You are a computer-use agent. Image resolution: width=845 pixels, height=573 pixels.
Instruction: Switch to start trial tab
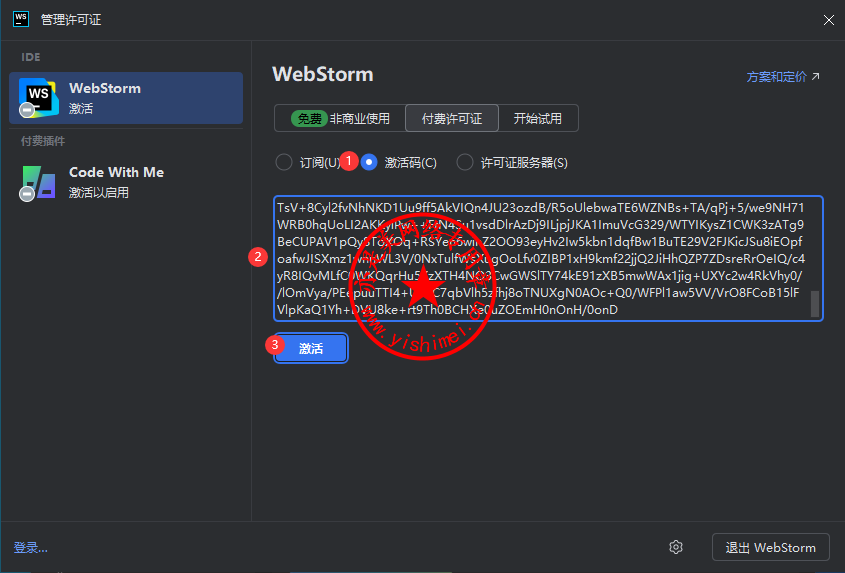[538, 118]
